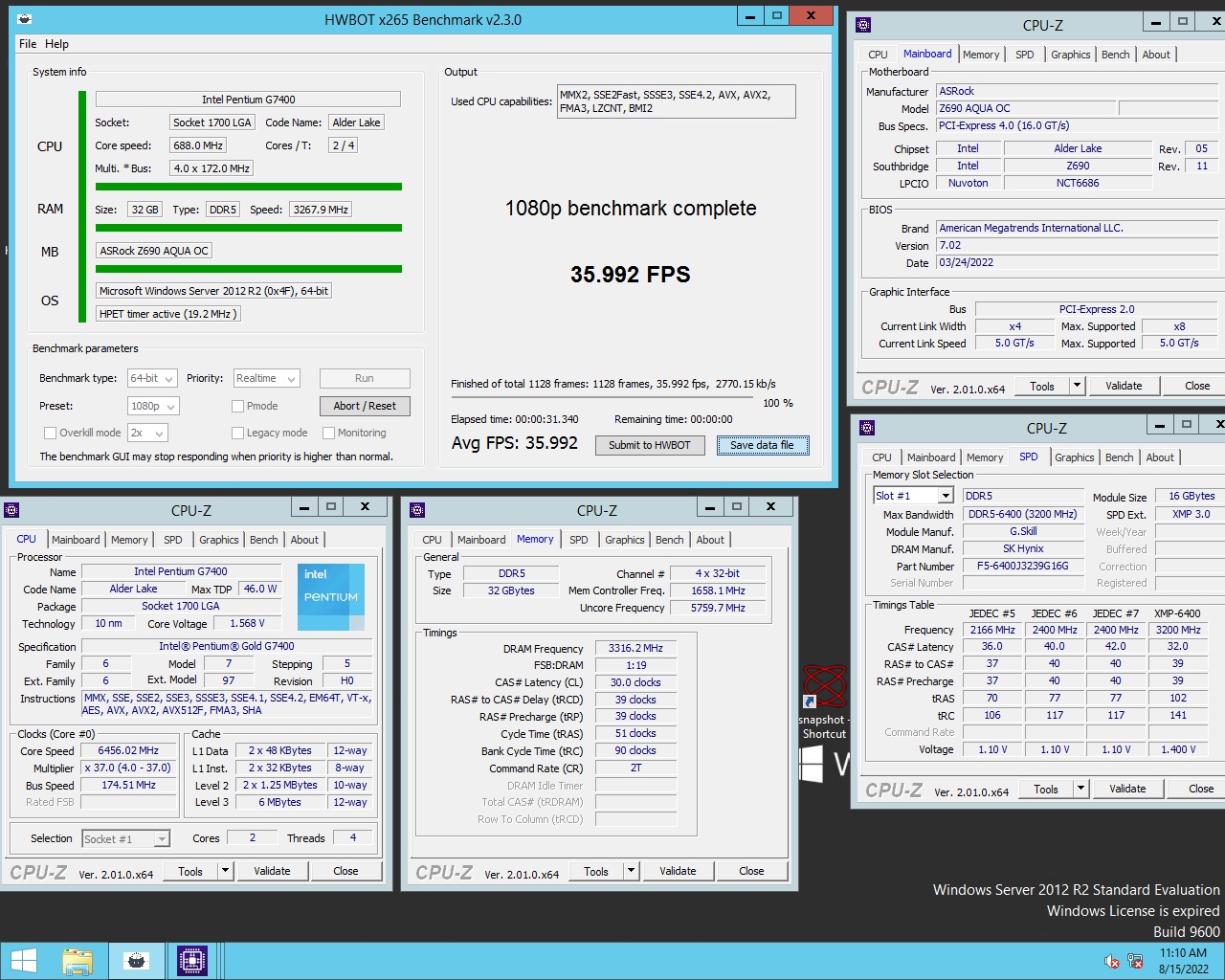Click the Module Size 16 GBytes value

coord(1191,496)
